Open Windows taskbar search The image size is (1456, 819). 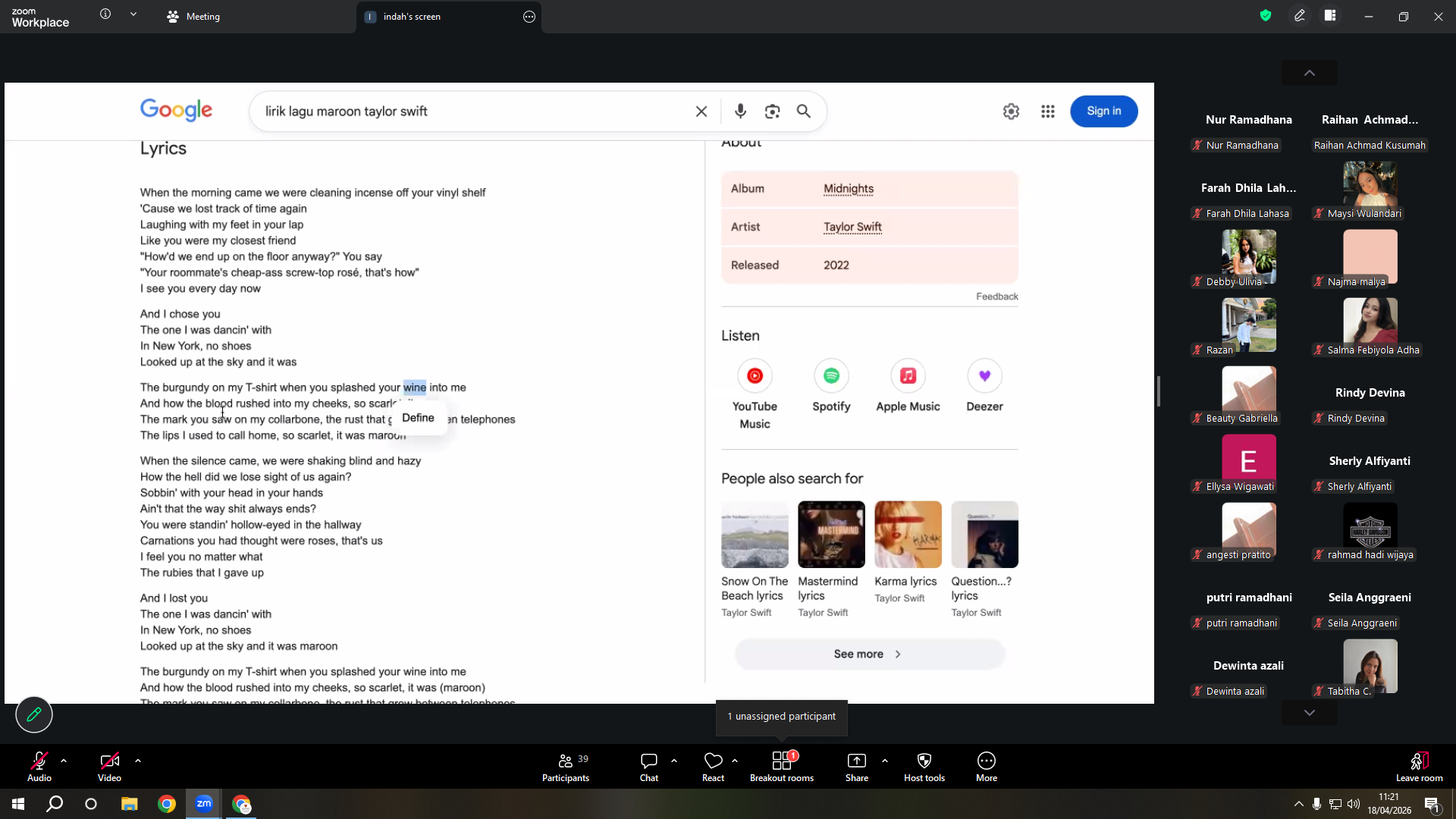click(x=55, y=804)
